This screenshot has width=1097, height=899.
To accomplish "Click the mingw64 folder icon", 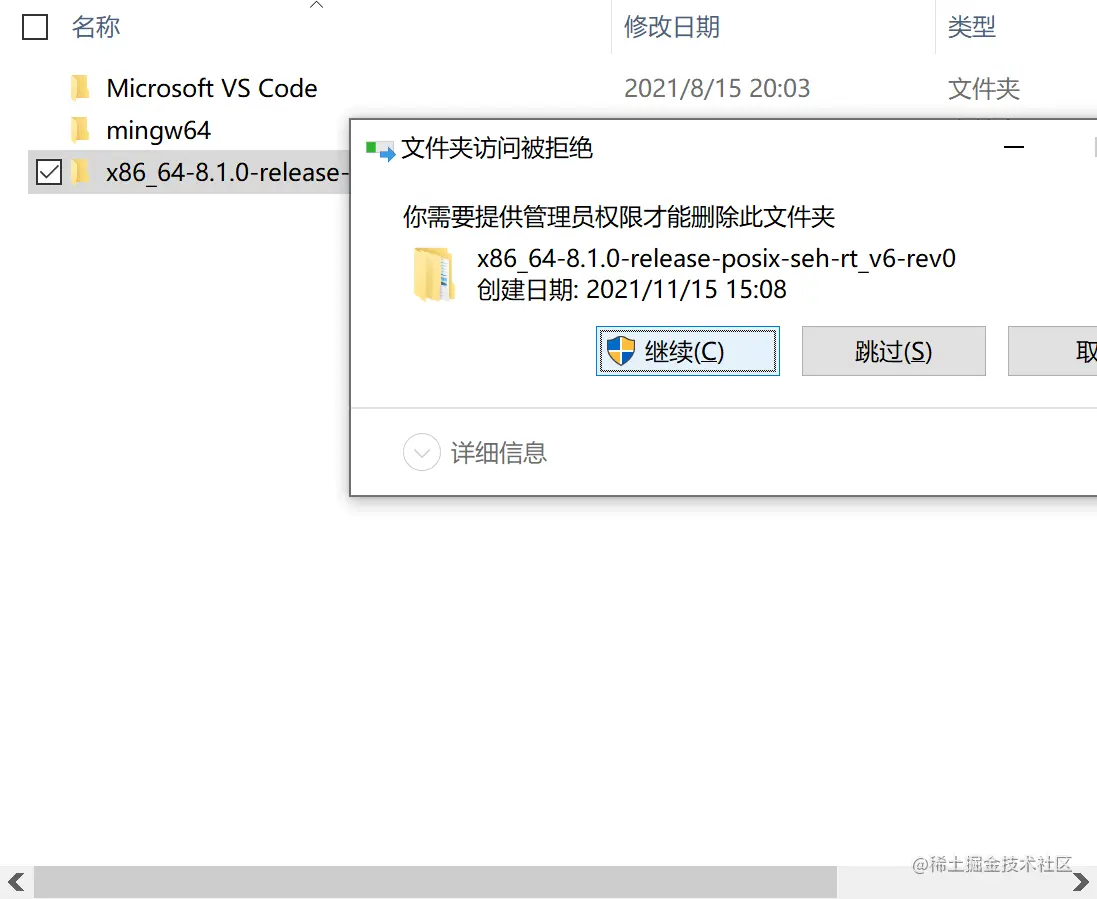I will click(80, 129).
